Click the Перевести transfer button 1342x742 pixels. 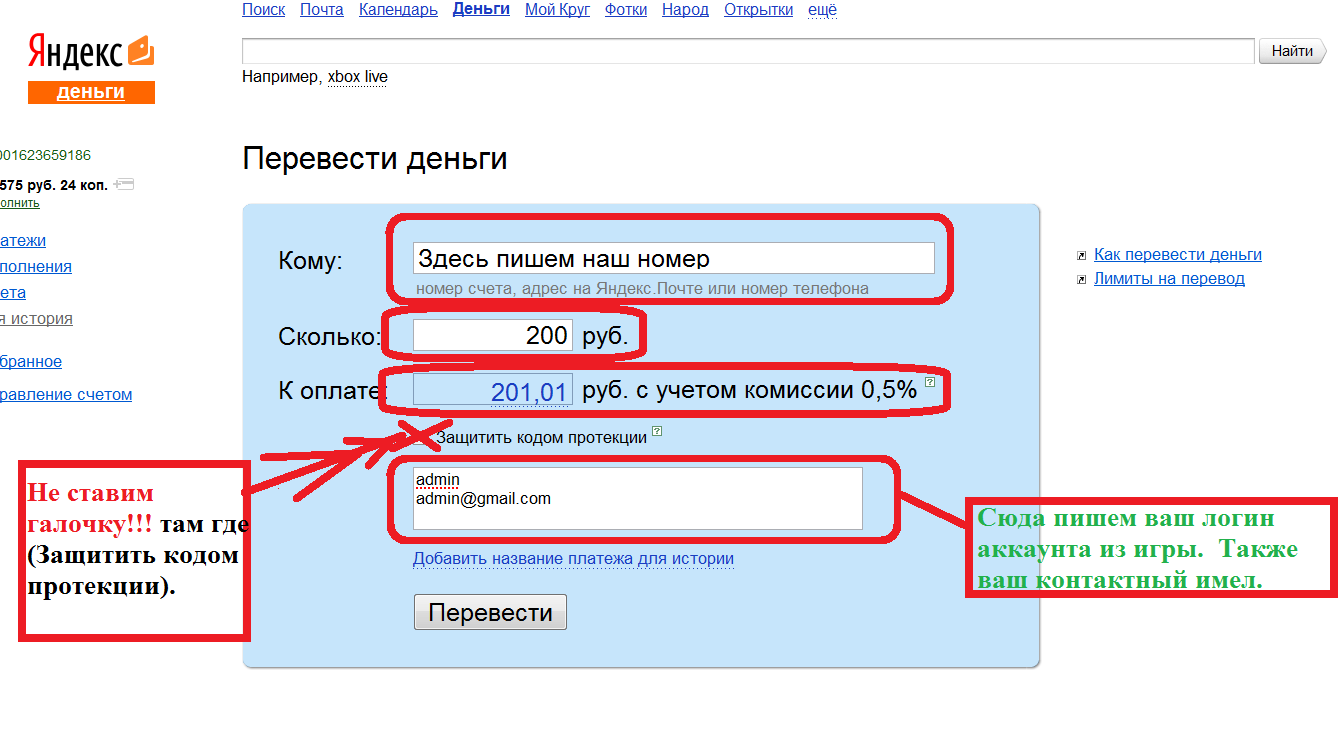[x=490, y=612]
